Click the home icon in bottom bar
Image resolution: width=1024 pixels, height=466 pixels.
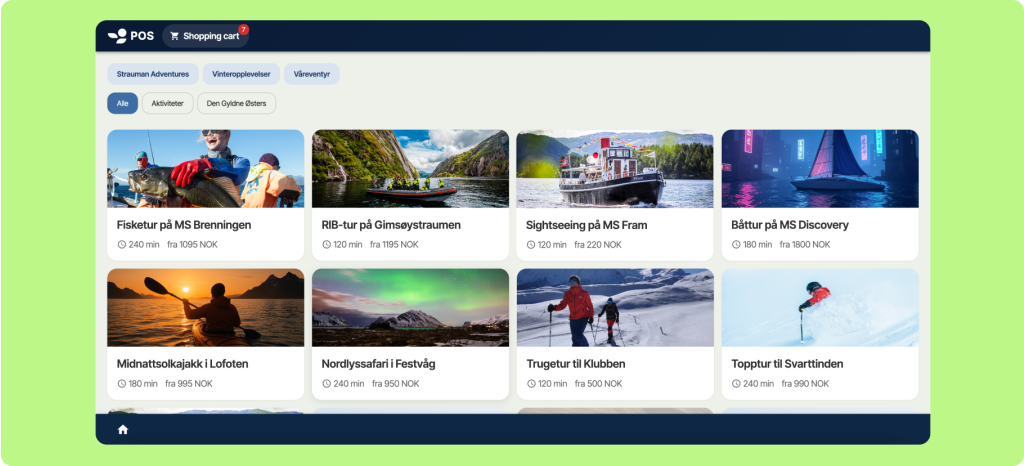pyautogui.click(x=123, y=429)
